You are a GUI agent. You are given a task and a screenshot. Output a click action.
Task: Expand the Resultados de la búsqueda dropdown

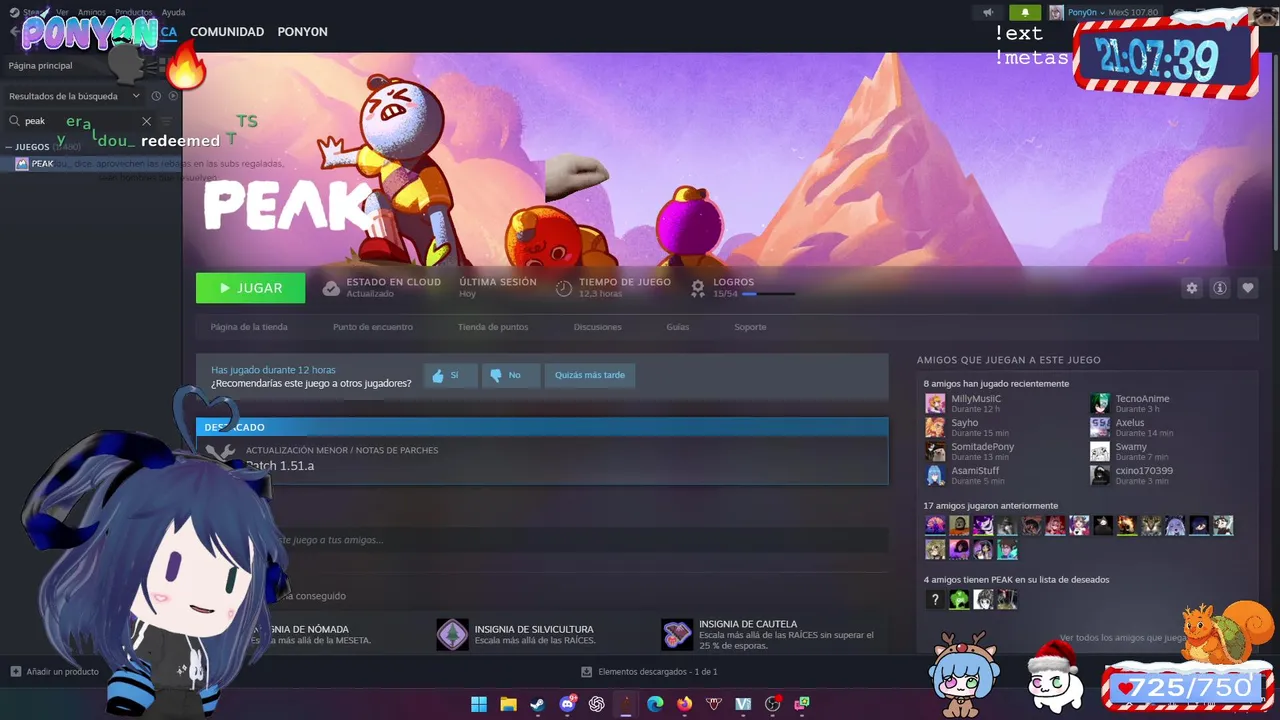75,96
